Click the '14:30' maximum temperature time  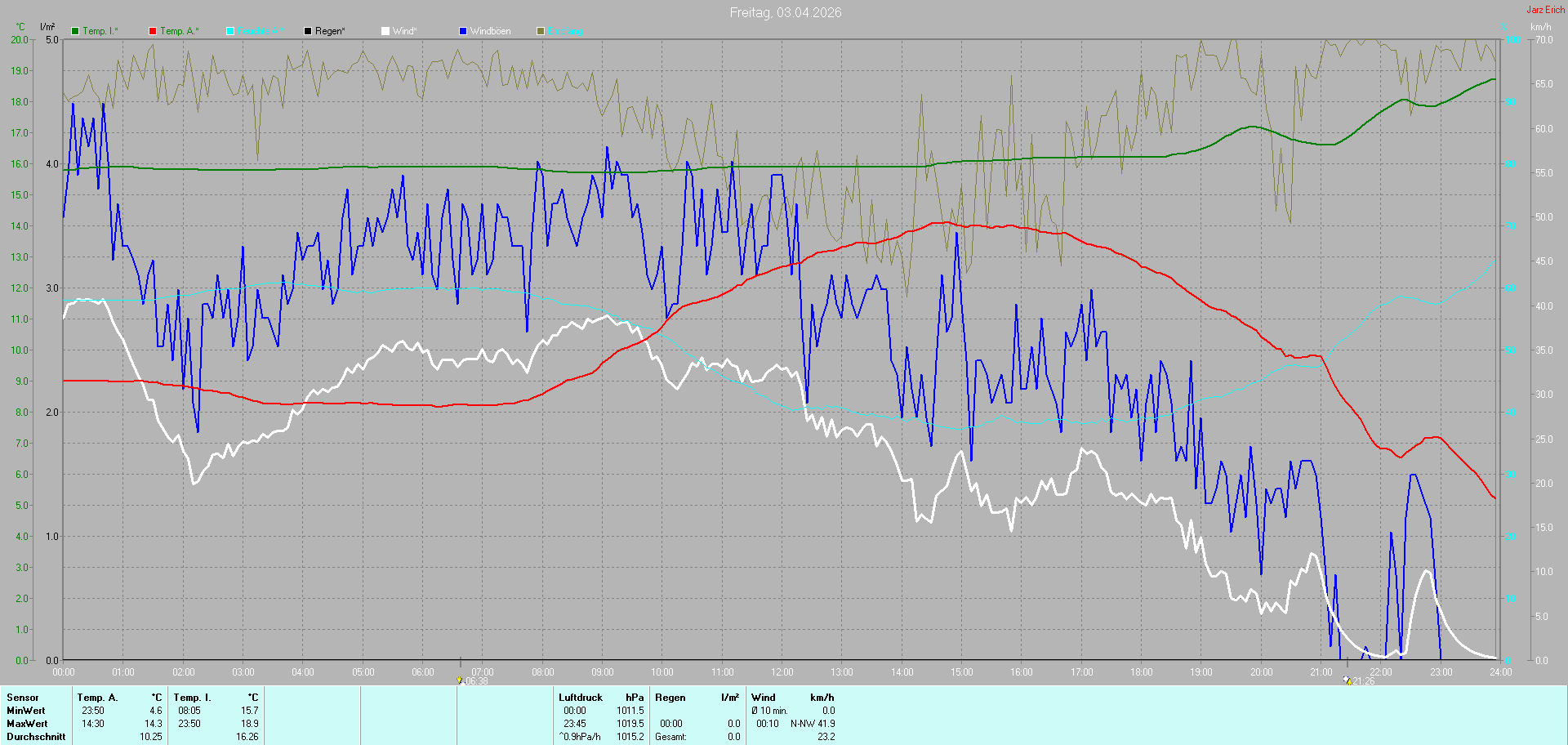93,724
